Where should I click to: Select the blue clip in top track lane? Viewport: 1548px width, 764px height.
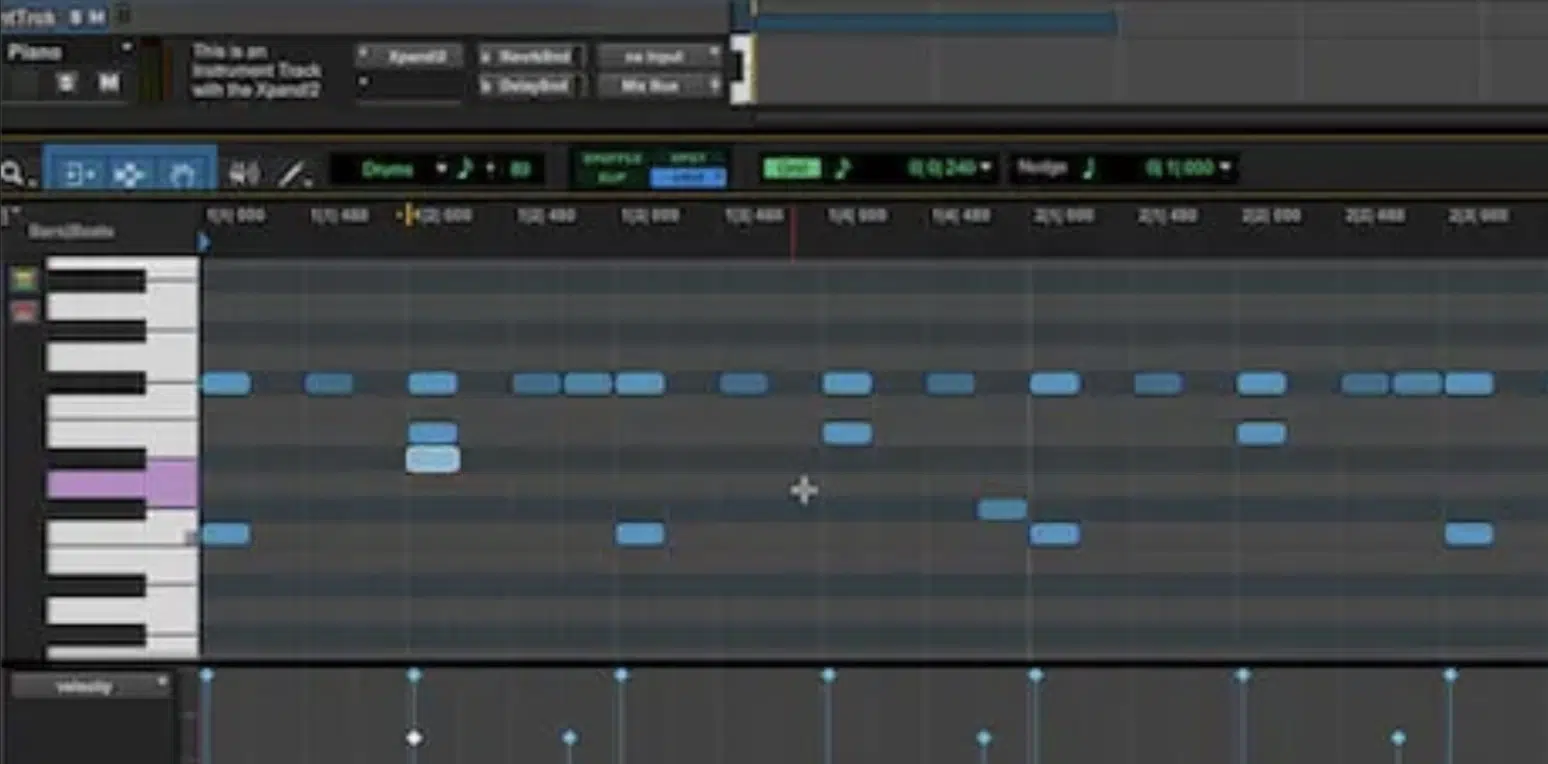pyautogui.click(x=936, y=23)
